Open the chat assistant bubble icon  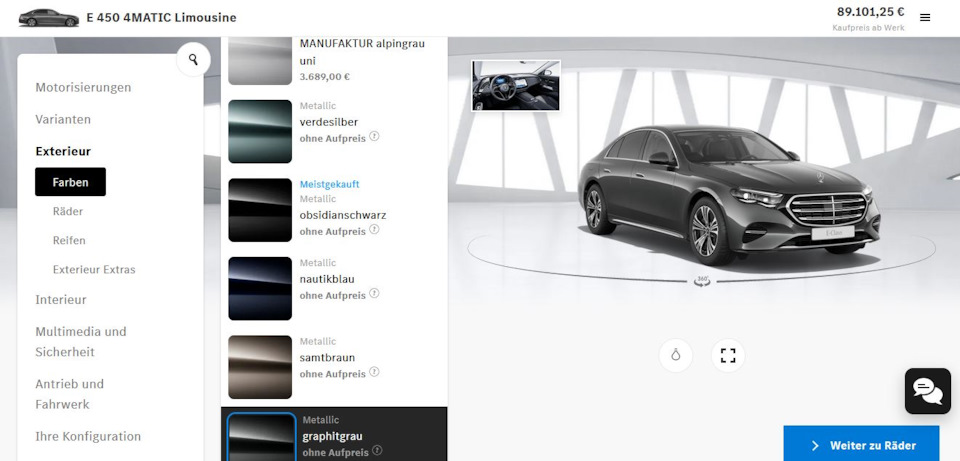pos(928,391)
